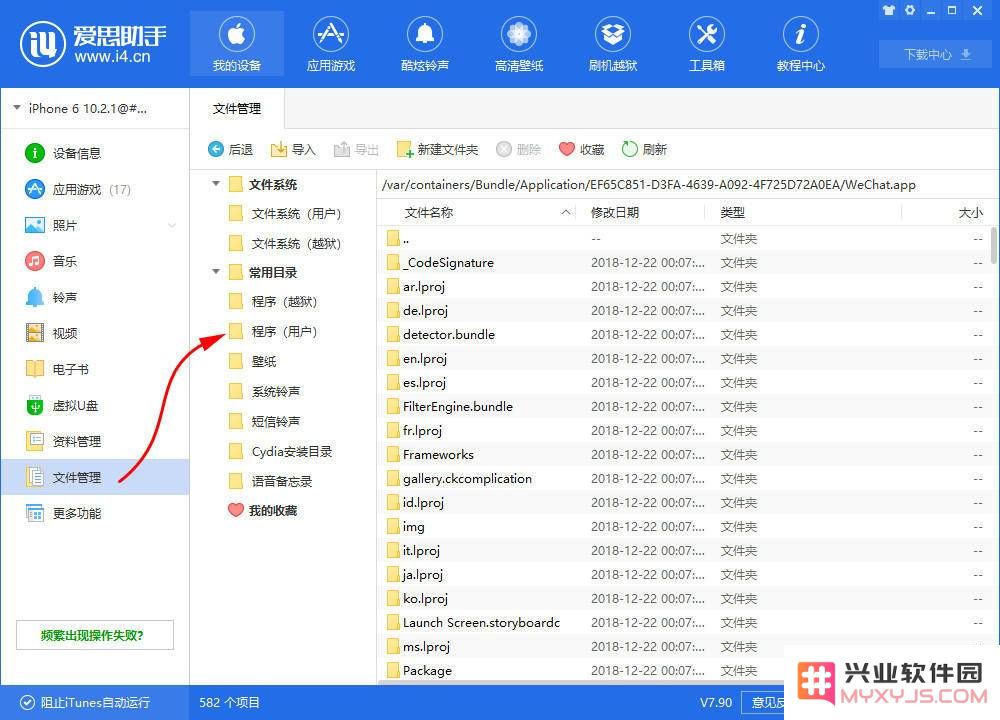Select 文件管理 in sidebar
1000x720 pixels.
pos(94,477)
